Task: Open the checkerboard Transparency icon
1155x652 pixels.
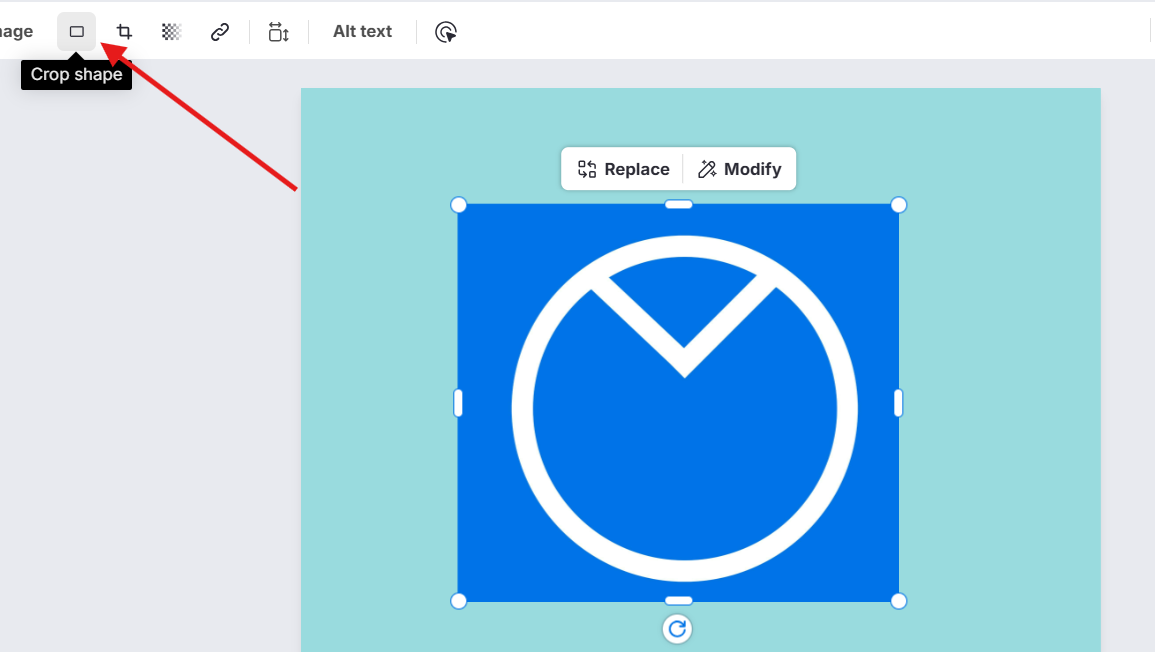Action: coord(171,32)
